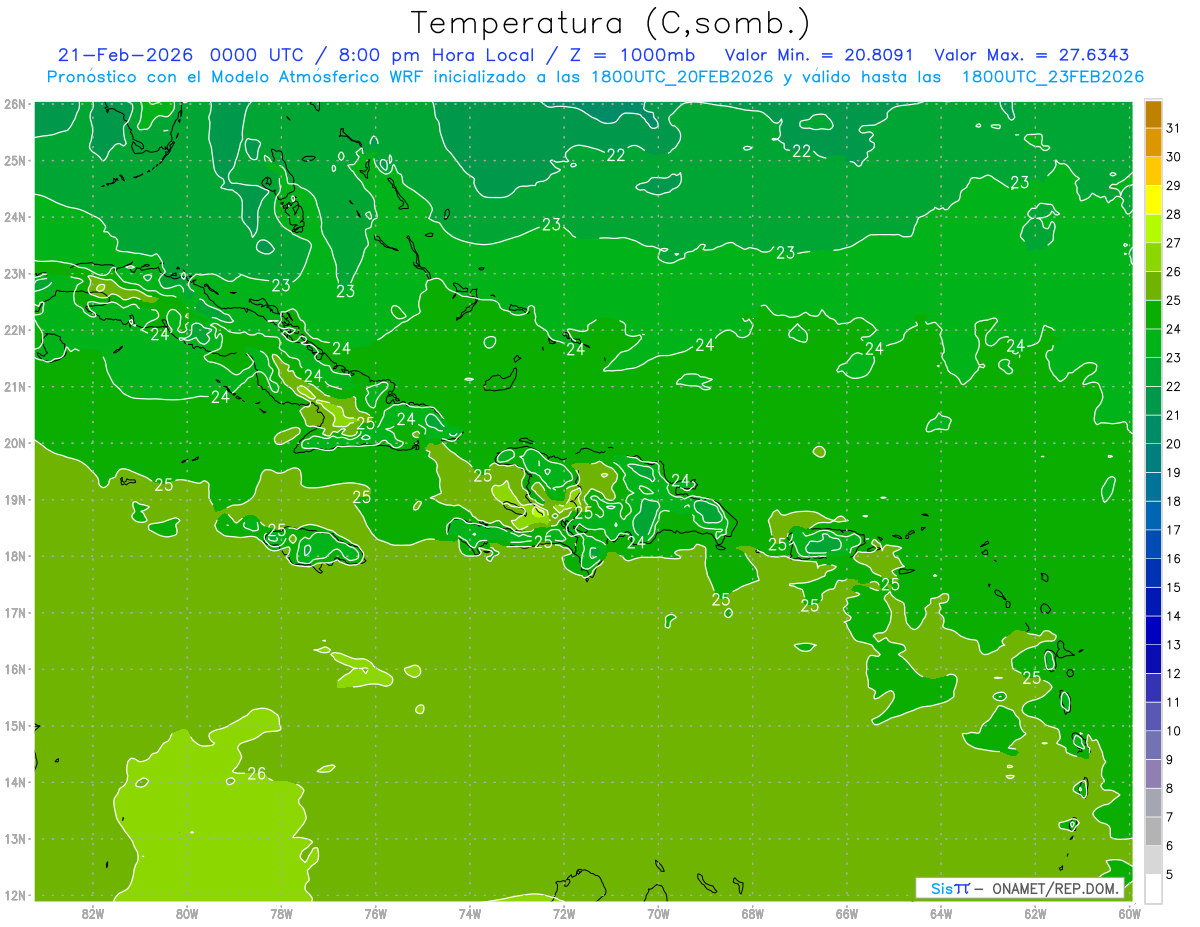Click the 26N latitude axis label
This screenshot has width=1200, height=927.
[x=14, y=104]
